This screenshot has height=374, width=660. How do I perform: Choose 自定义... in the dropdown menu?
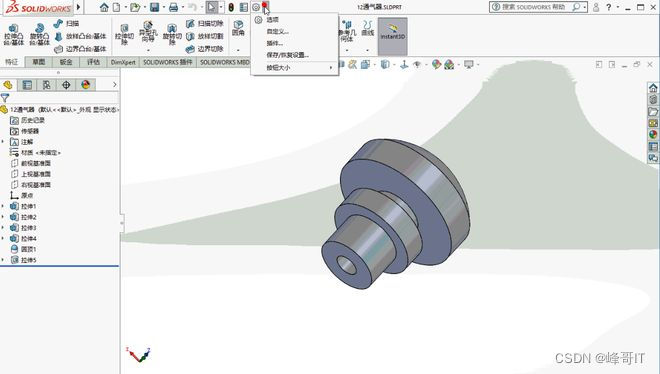[295, 31]
